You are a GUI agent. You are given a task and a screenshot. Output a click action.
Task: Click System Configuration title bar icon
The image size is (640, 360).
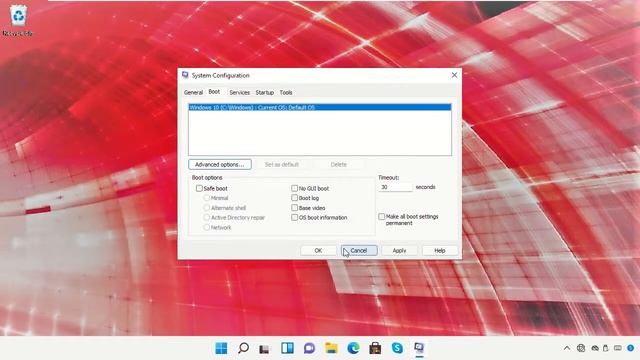point(185,75)
